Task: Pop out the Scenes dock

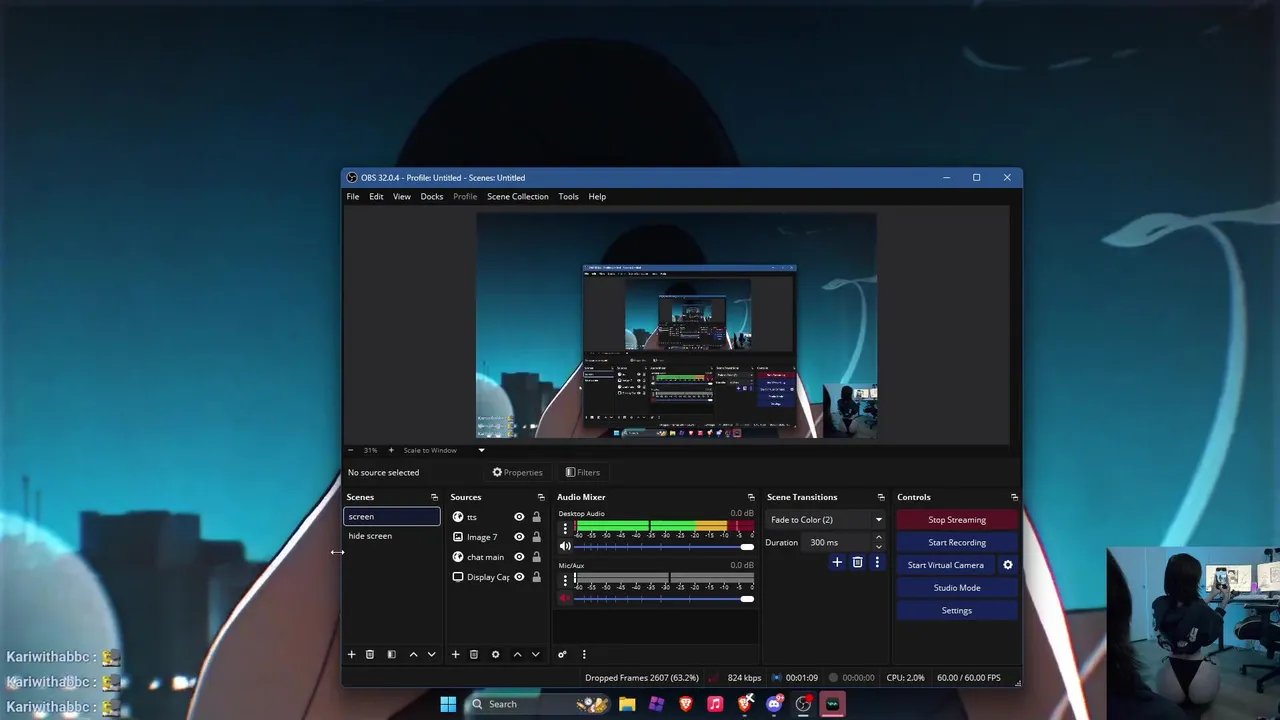Action: [x=434, y=497]
